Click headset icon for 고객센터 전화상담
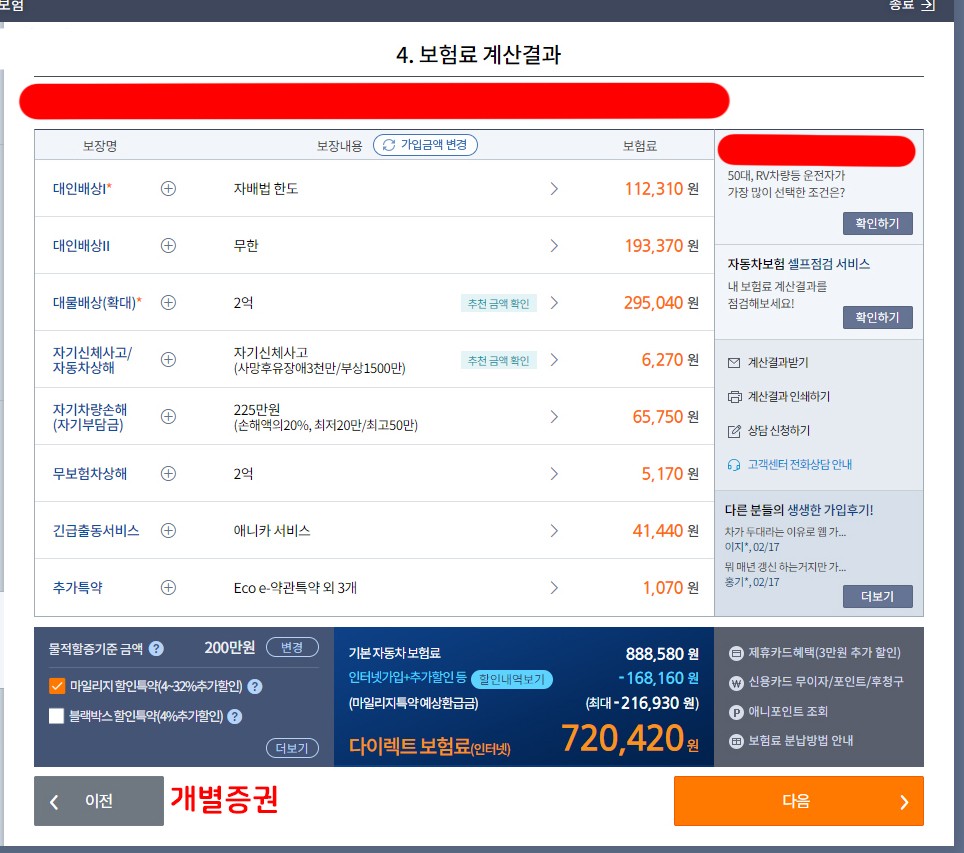 734,465
